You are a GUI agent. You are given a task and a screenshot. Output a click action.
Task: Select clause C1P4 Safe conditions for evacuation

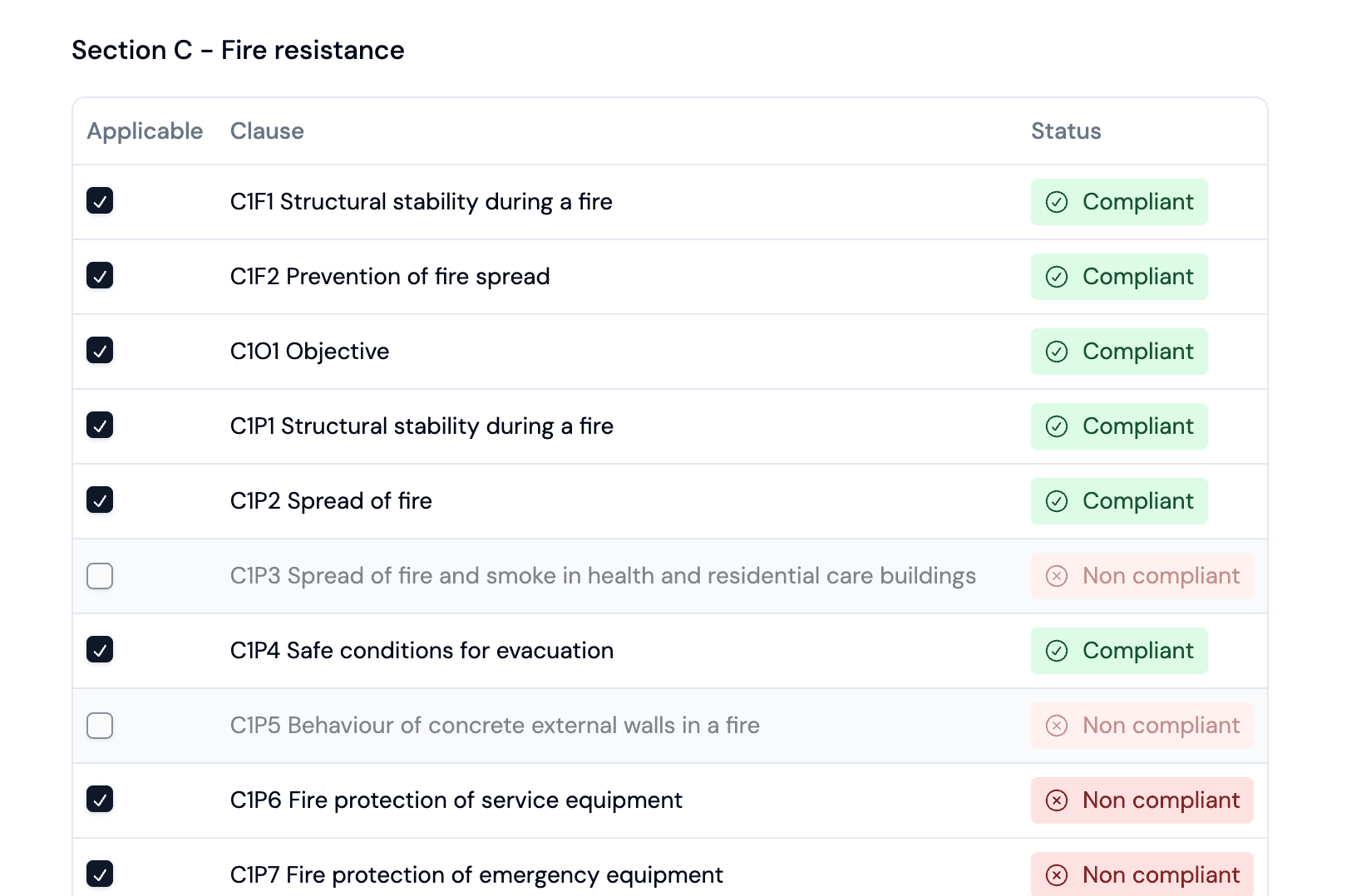(422, 651)
